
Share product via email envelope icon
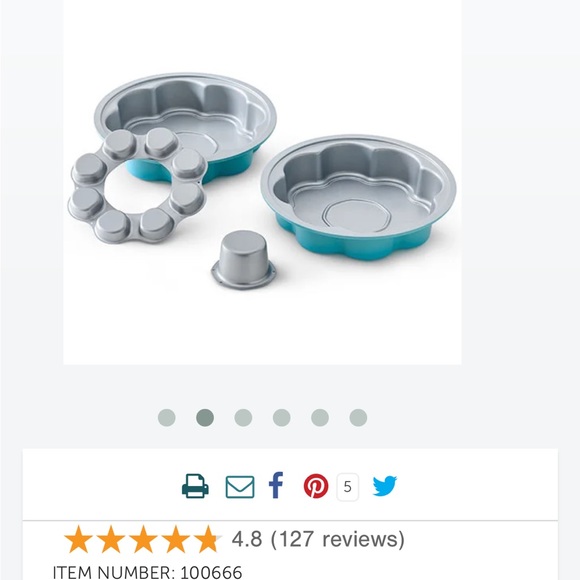point(240,487)
